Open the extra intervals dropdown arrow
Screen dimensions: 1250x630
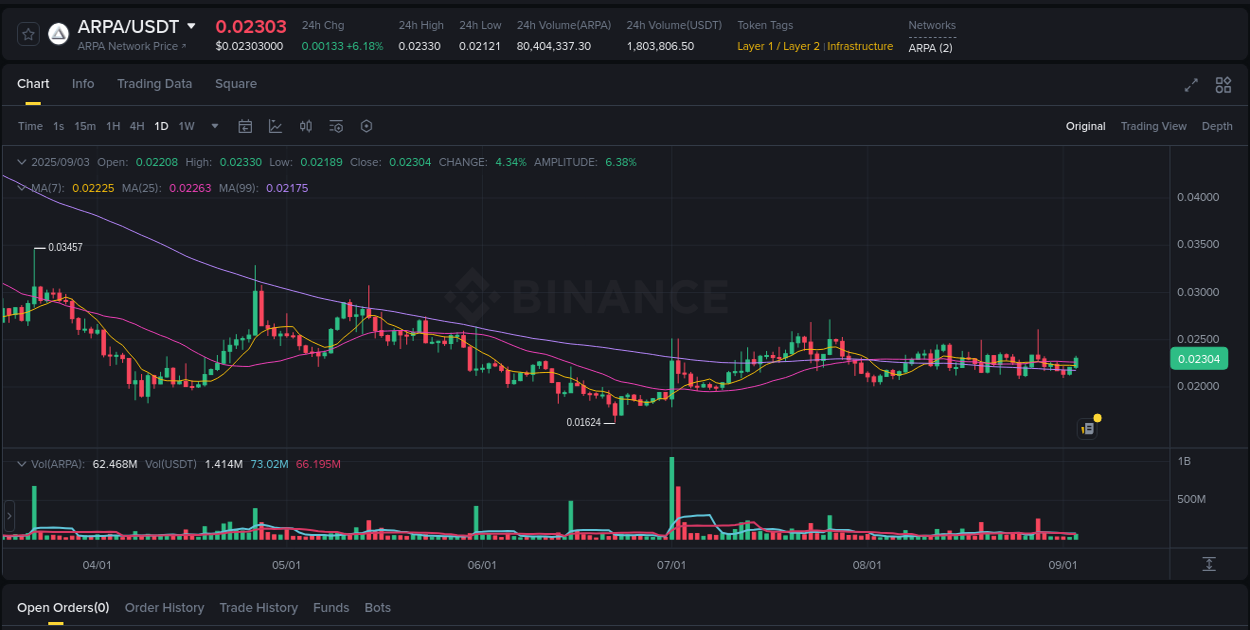pos(214,126)
